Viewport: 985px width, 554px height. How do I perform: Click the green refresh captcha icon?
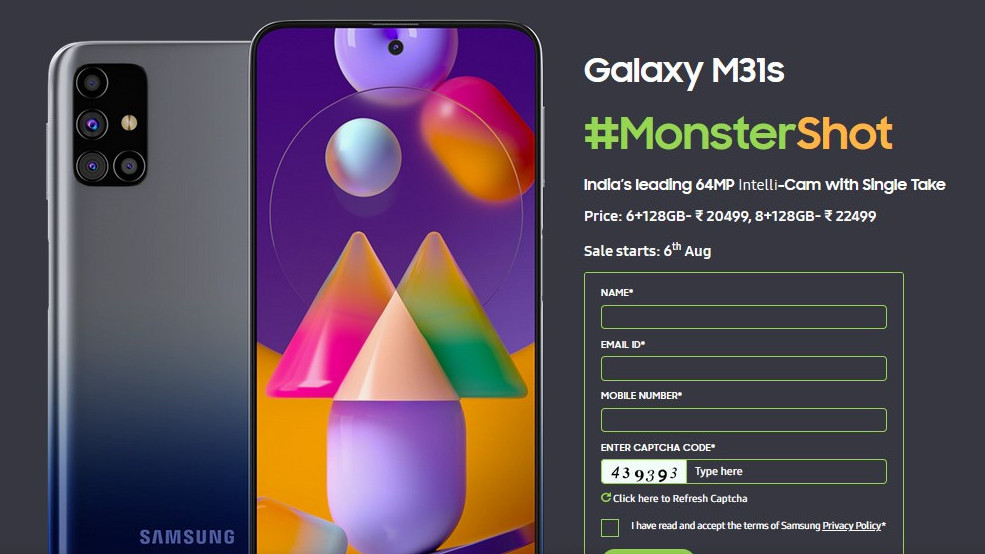tap(606, 497)
